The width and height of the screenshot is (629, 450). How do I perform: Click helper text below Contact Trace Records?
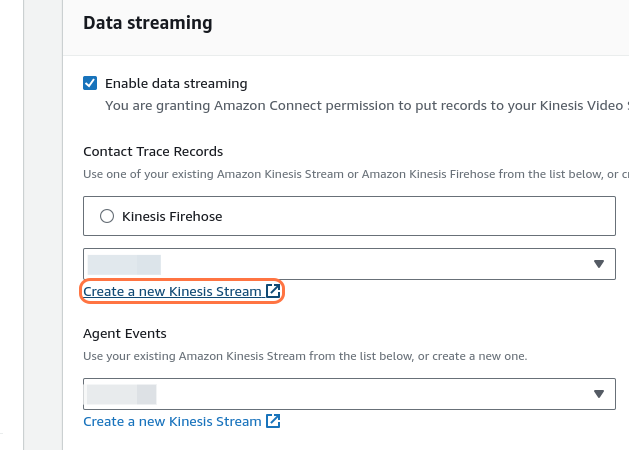(x=350, y=175)
